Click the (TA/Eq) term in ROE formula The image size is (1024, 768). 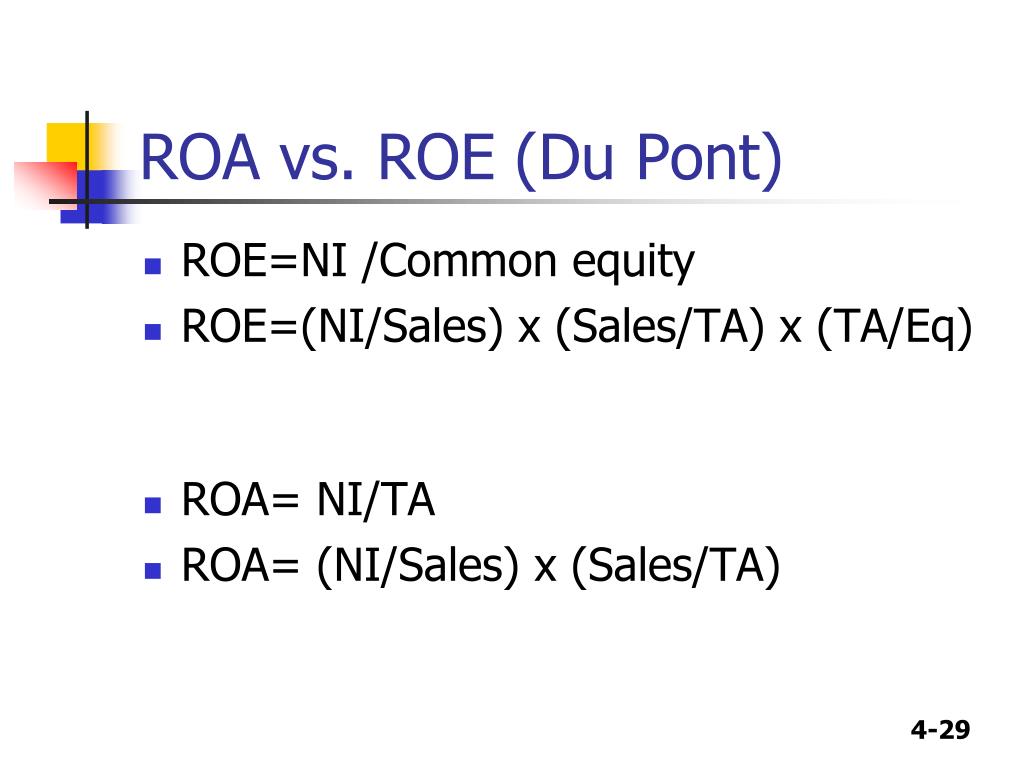click(895, 328)
